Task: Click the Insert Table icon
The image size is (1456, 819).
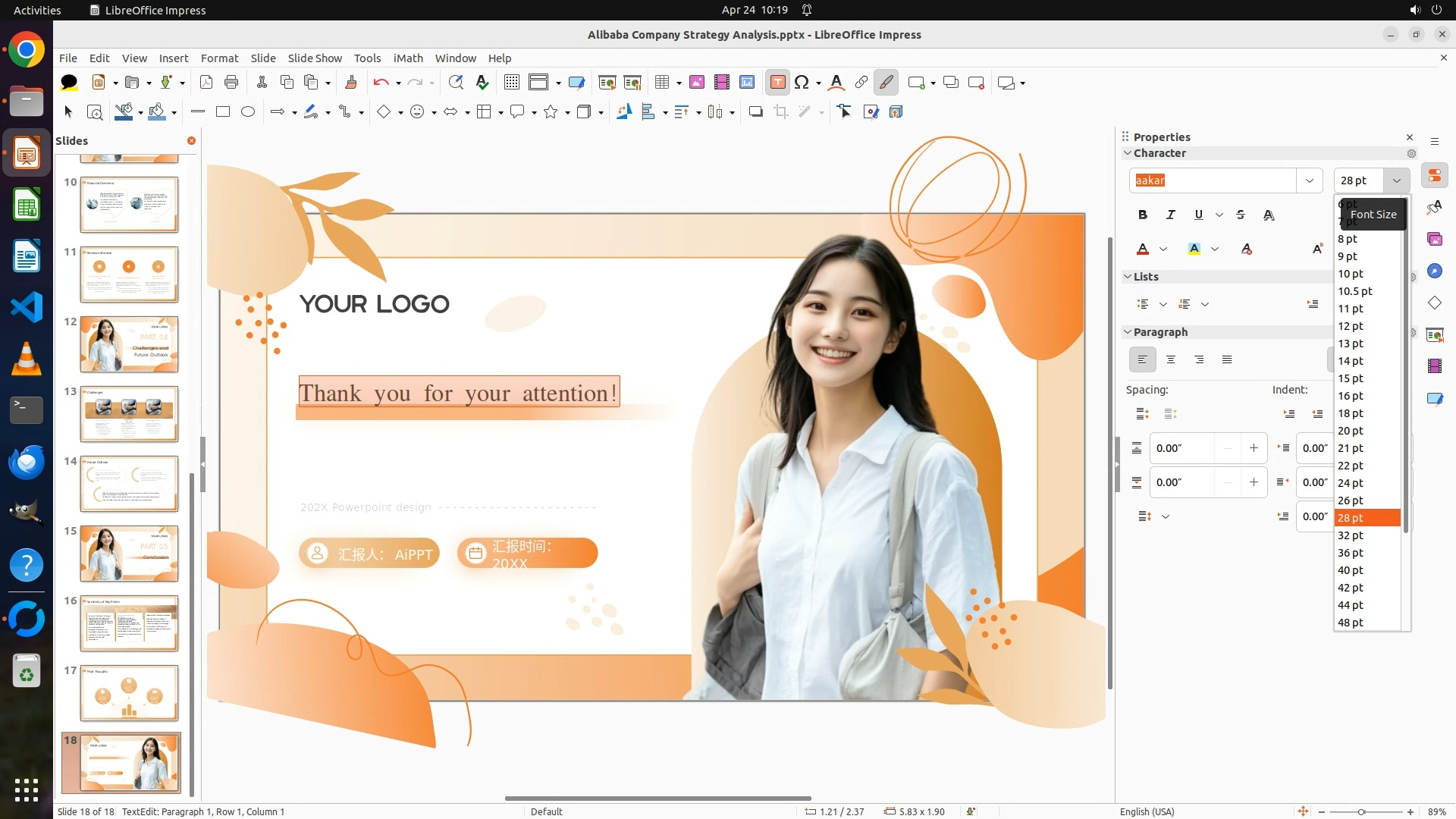Action: click(662, 83)
